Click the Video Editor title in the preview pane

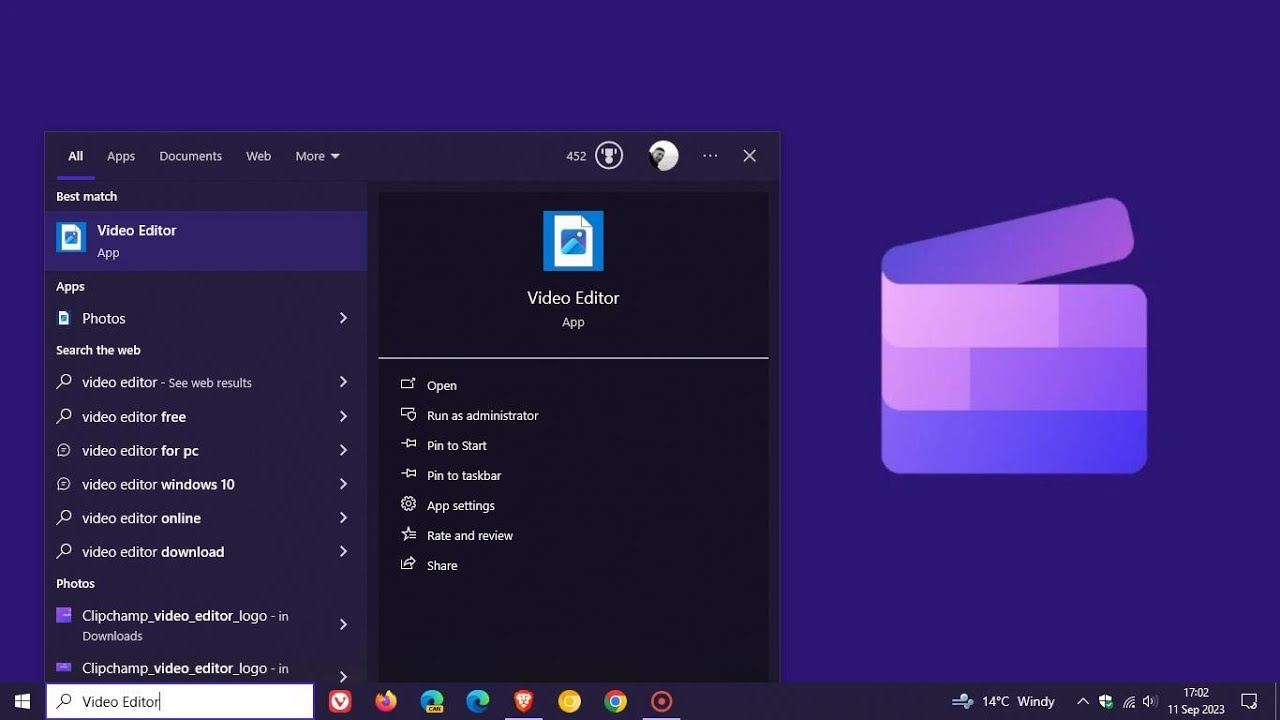(573, 298)
